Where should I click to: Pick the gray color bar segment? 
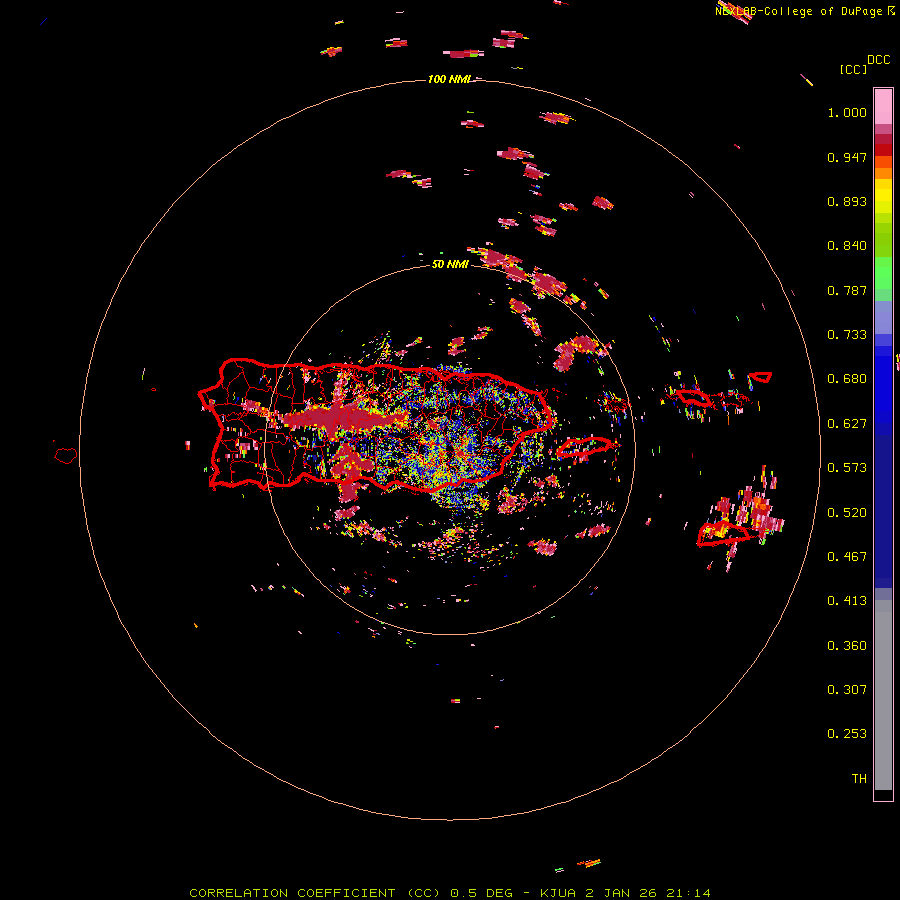click(x=883, y=695)
